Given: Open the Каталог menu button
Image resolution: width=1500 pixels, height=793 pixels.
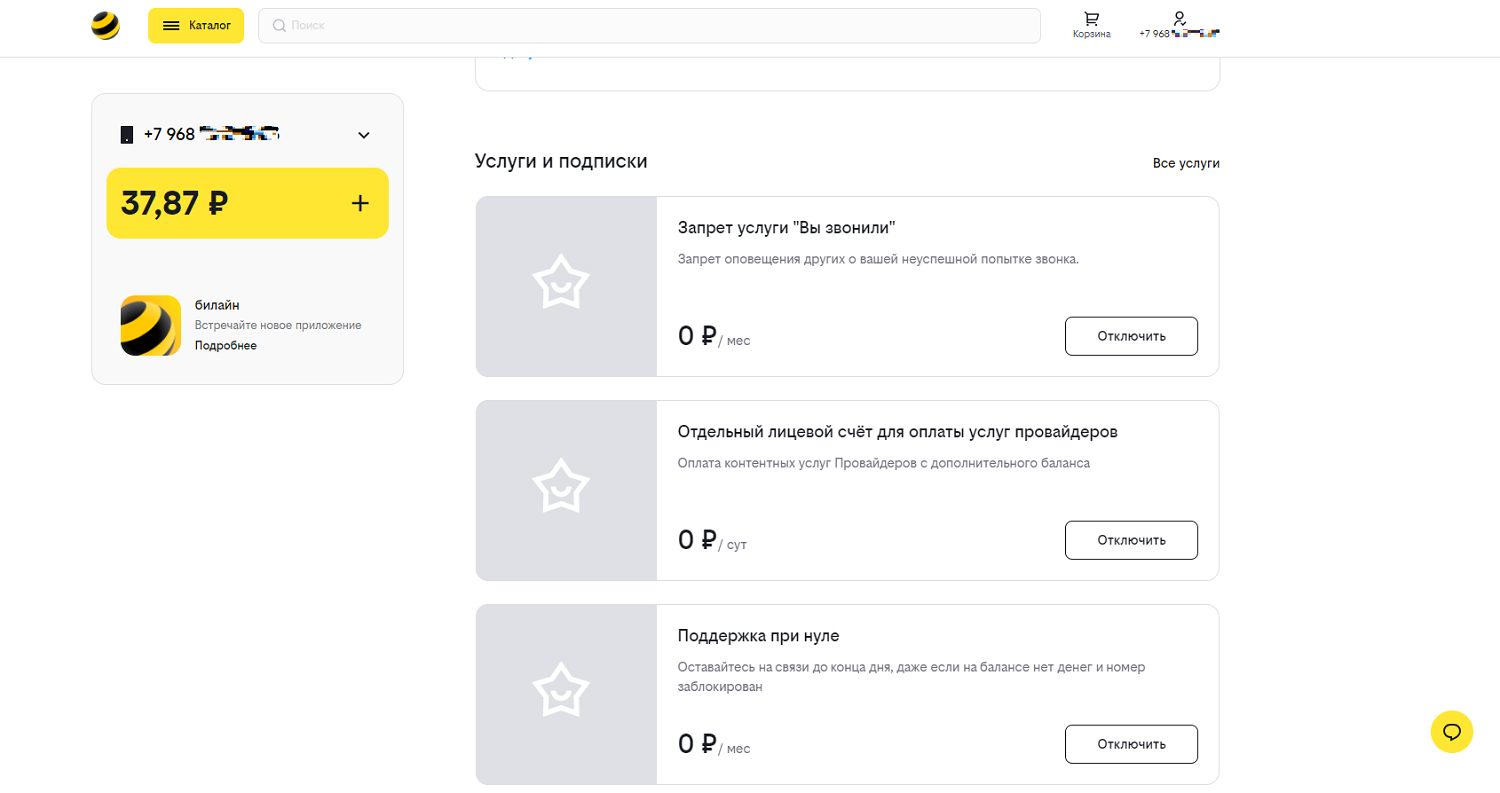Looking at the screenshot, I should 196,26.
